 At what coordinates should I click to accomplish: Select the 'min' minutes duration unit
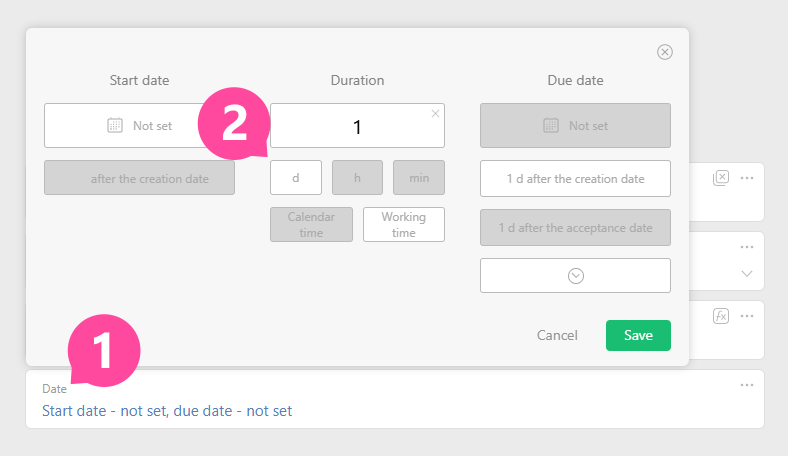[419, 178]
